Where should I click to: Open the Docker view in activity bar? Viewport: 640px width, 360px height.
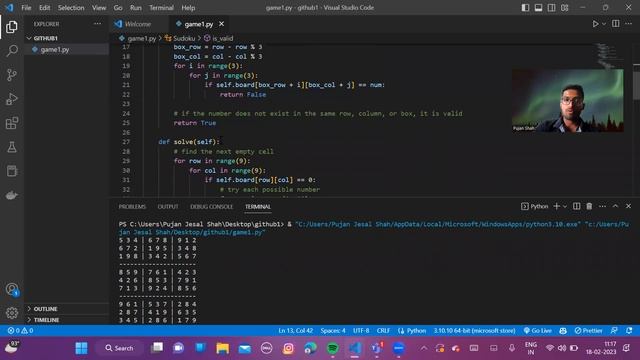pyautogui.click(x=12, y=195)
